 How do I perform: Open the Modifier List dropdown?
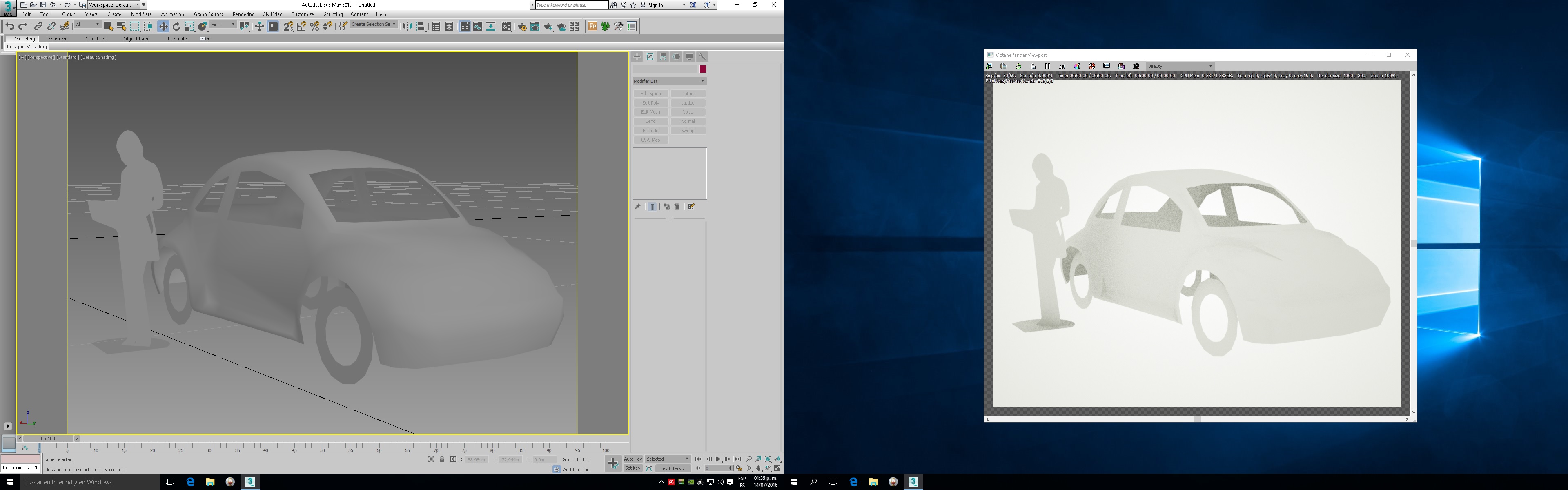click(x=669, y=81)
